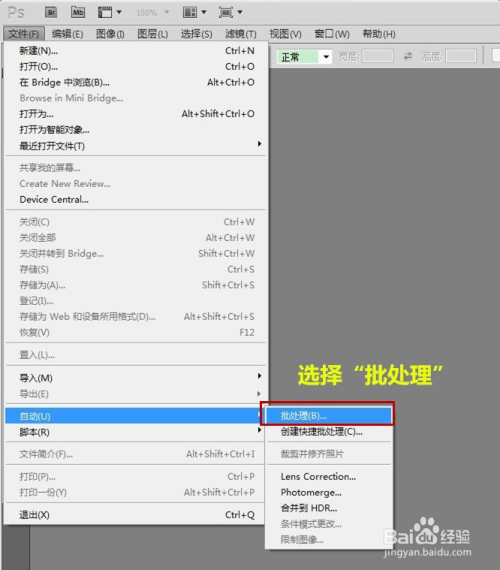Choose 批处理(B)... in the submenu
Viewport: 500px width, 570px height.
coord(329,416)
